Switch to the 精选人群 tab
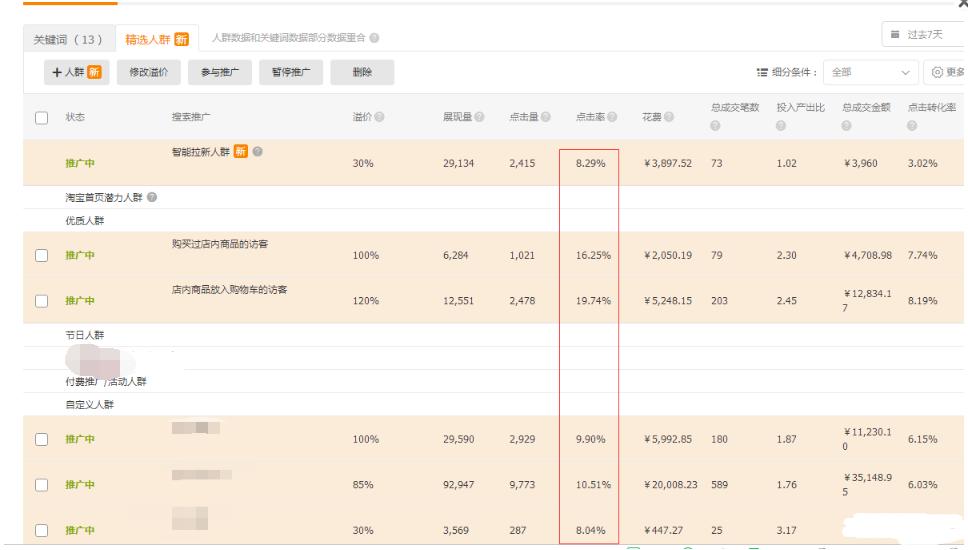 click(156, 39)
